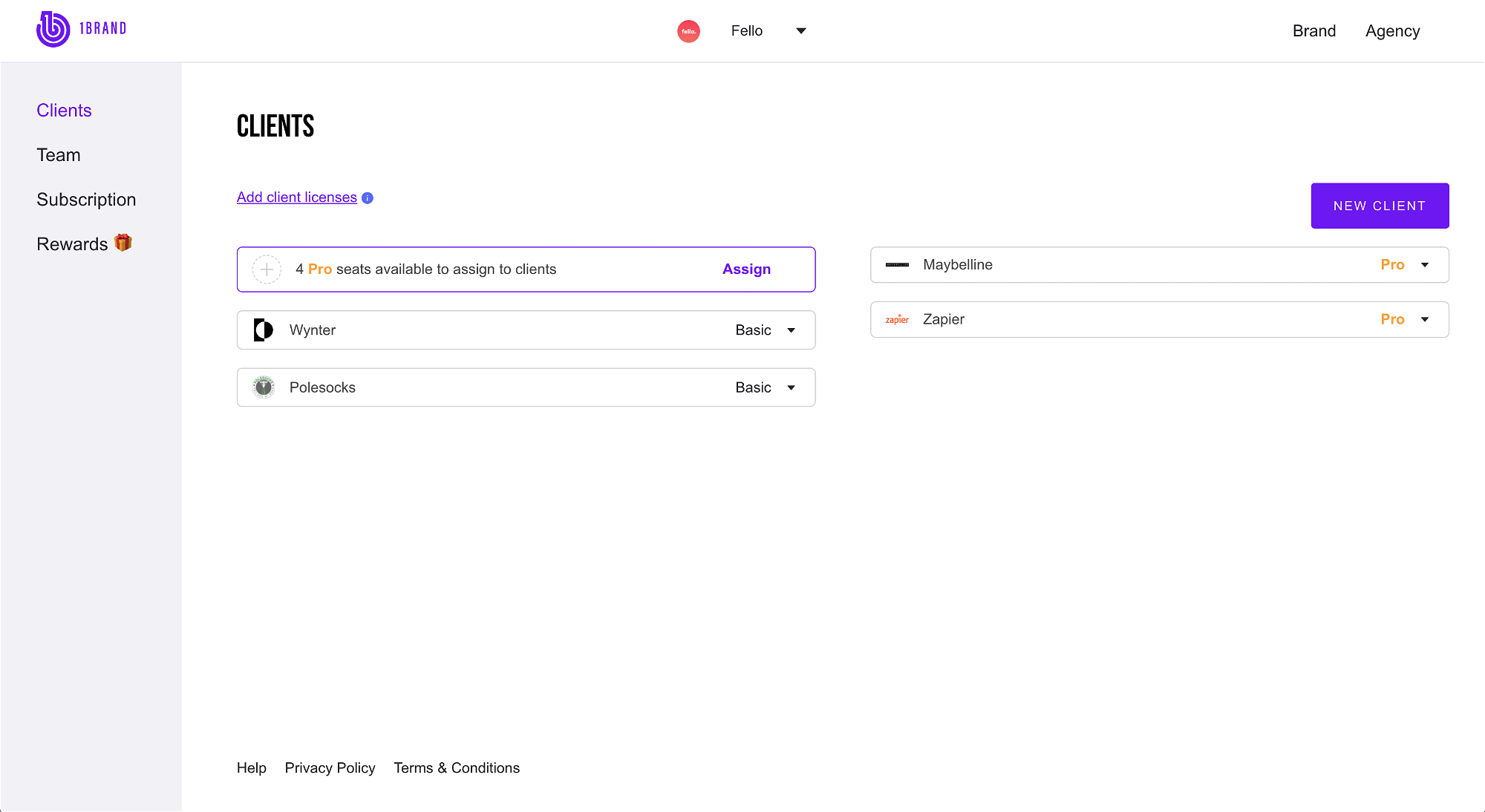1485x812 pixels.
Task: Expand Wynter's Basic plan dropdown
Action: point(792,330)
